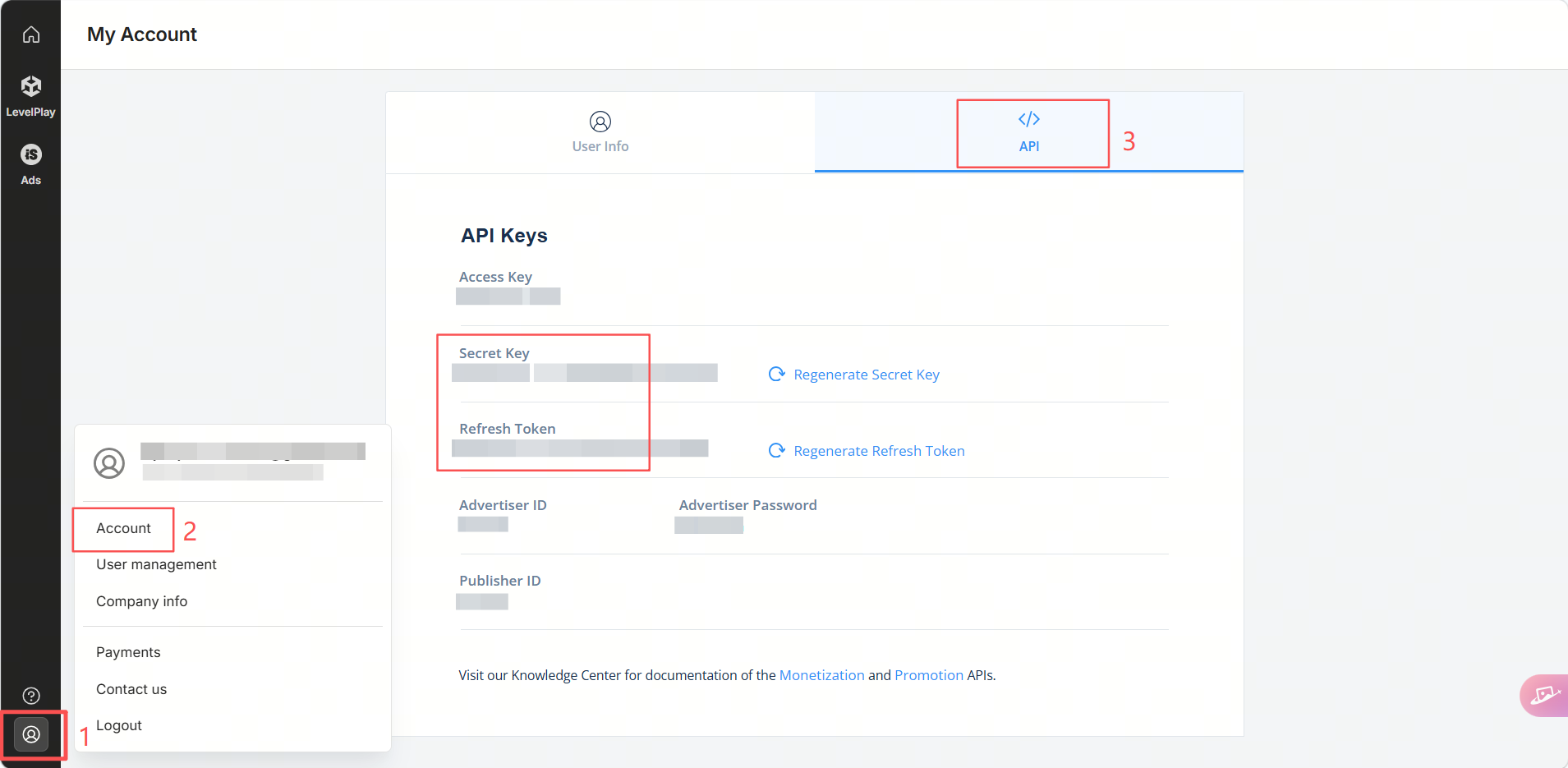This screenshot has height=768, width=1568.
Task: Click the API Keys heading
Action: [x=504, y=236]
